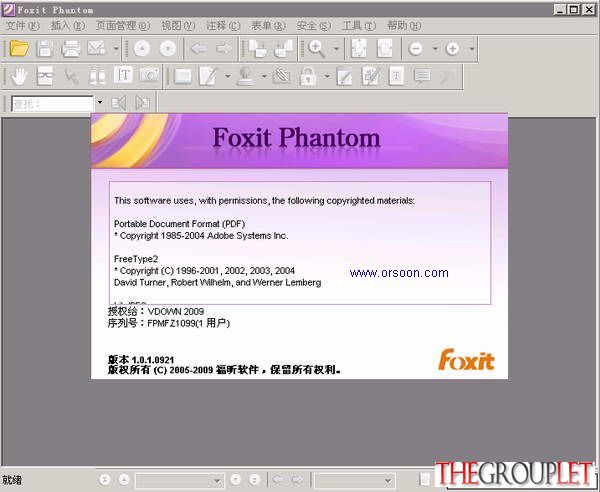This screenshot has height=492, width=600.
Task: Click the paperclip attachment icon
Action: click(x=282, y=76)
